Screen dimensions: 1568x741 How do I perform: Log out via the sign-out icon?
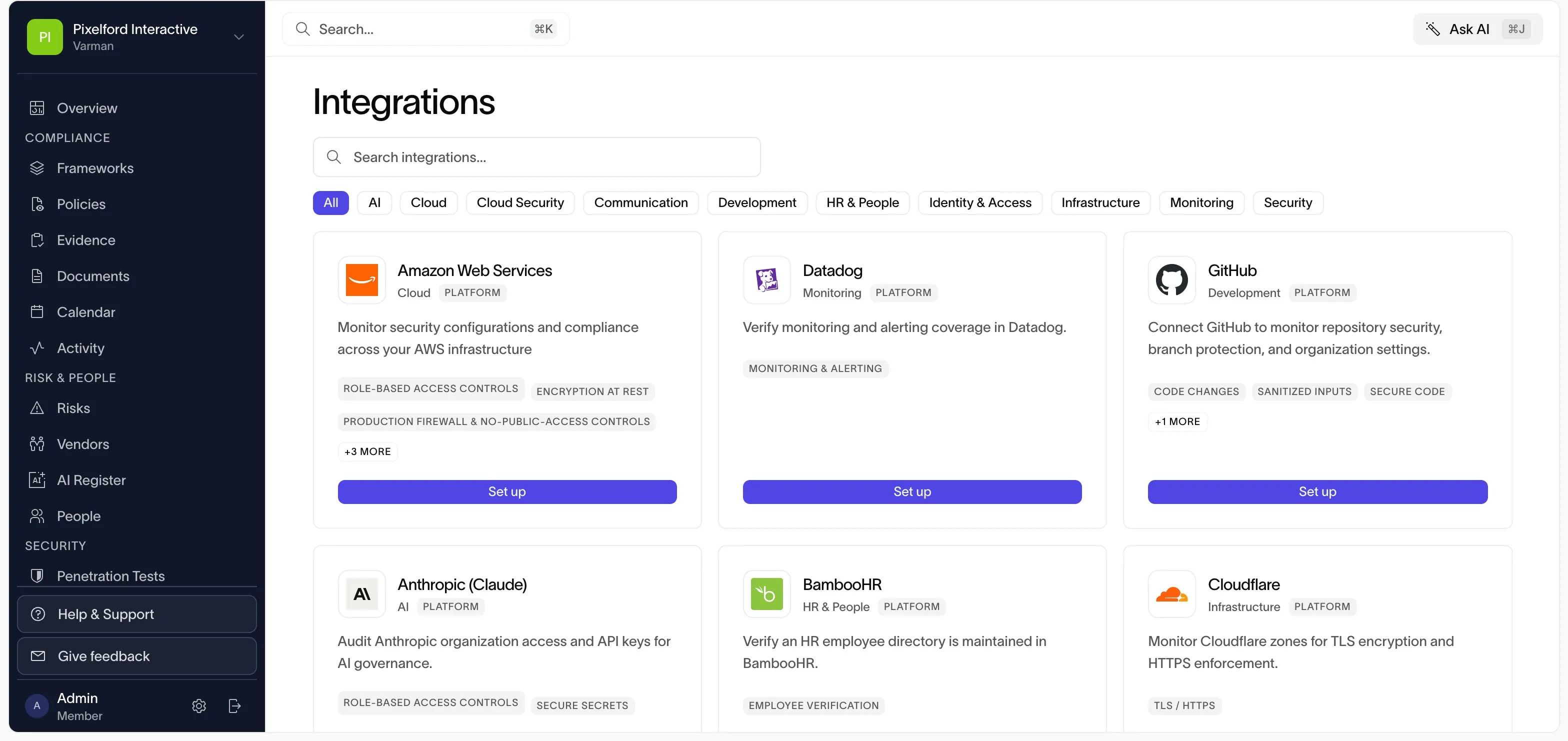tap(234, 705)
